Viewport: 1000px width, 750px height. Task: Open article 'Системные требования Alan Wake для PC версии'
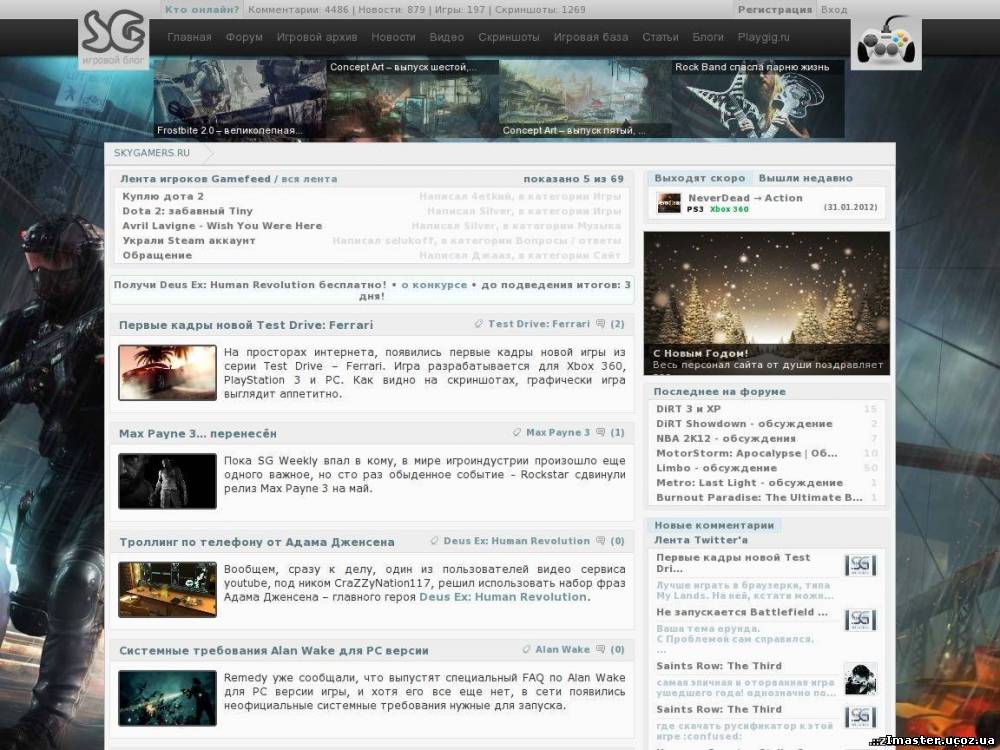pyautogui.click(x=274, y=651)
